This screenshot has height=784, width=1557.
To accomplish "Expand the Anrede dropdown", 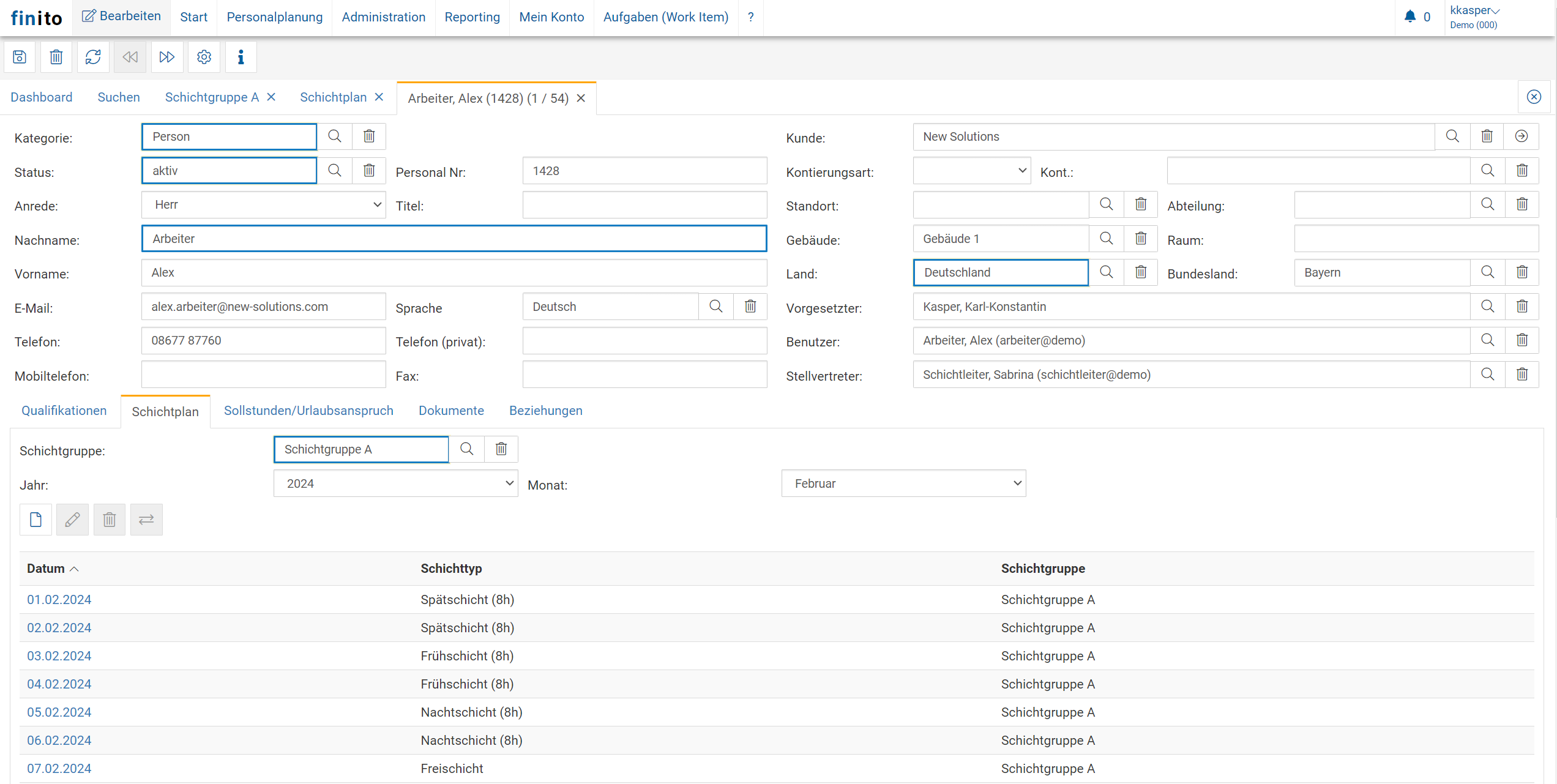I will coord(263,205).
